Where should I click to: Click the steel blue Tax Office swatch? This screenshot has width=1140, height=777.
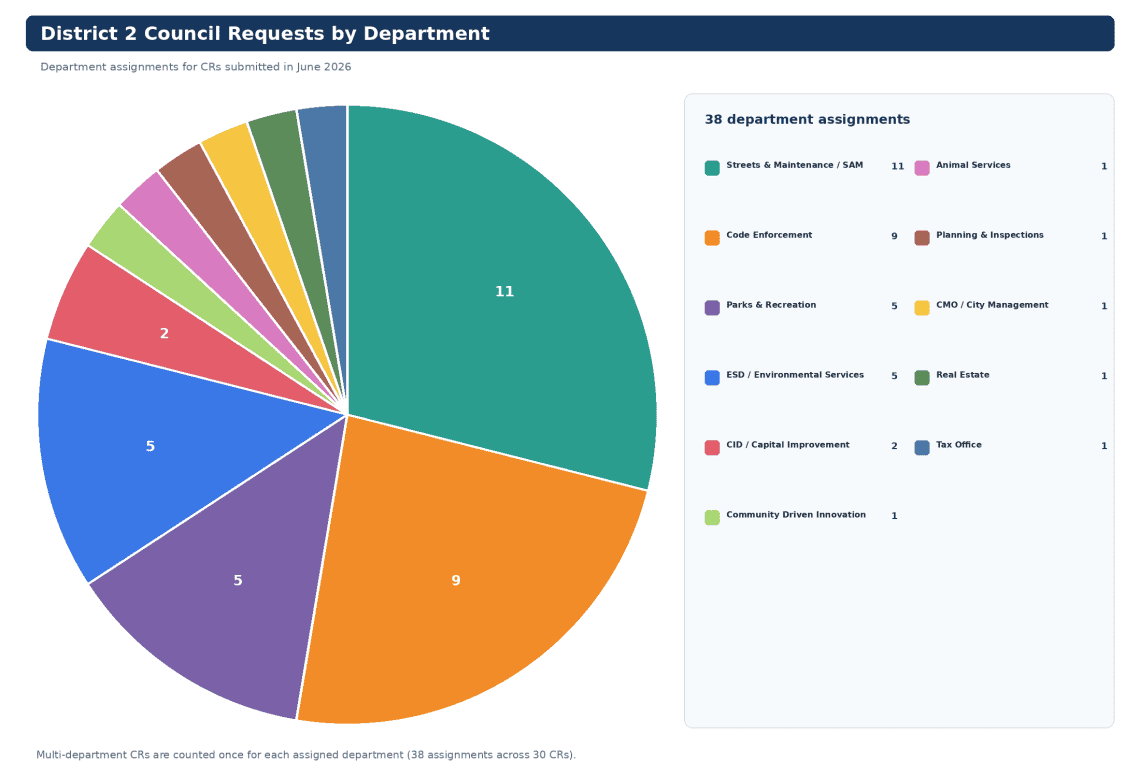pos(922,447)
